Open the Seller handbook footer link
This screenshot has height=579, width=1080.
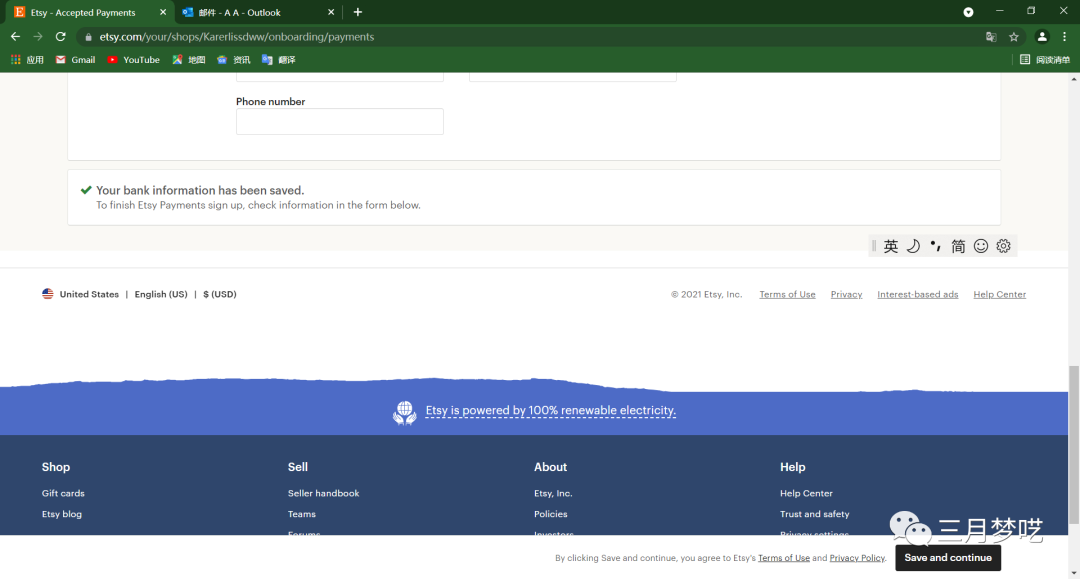point(323,493)
